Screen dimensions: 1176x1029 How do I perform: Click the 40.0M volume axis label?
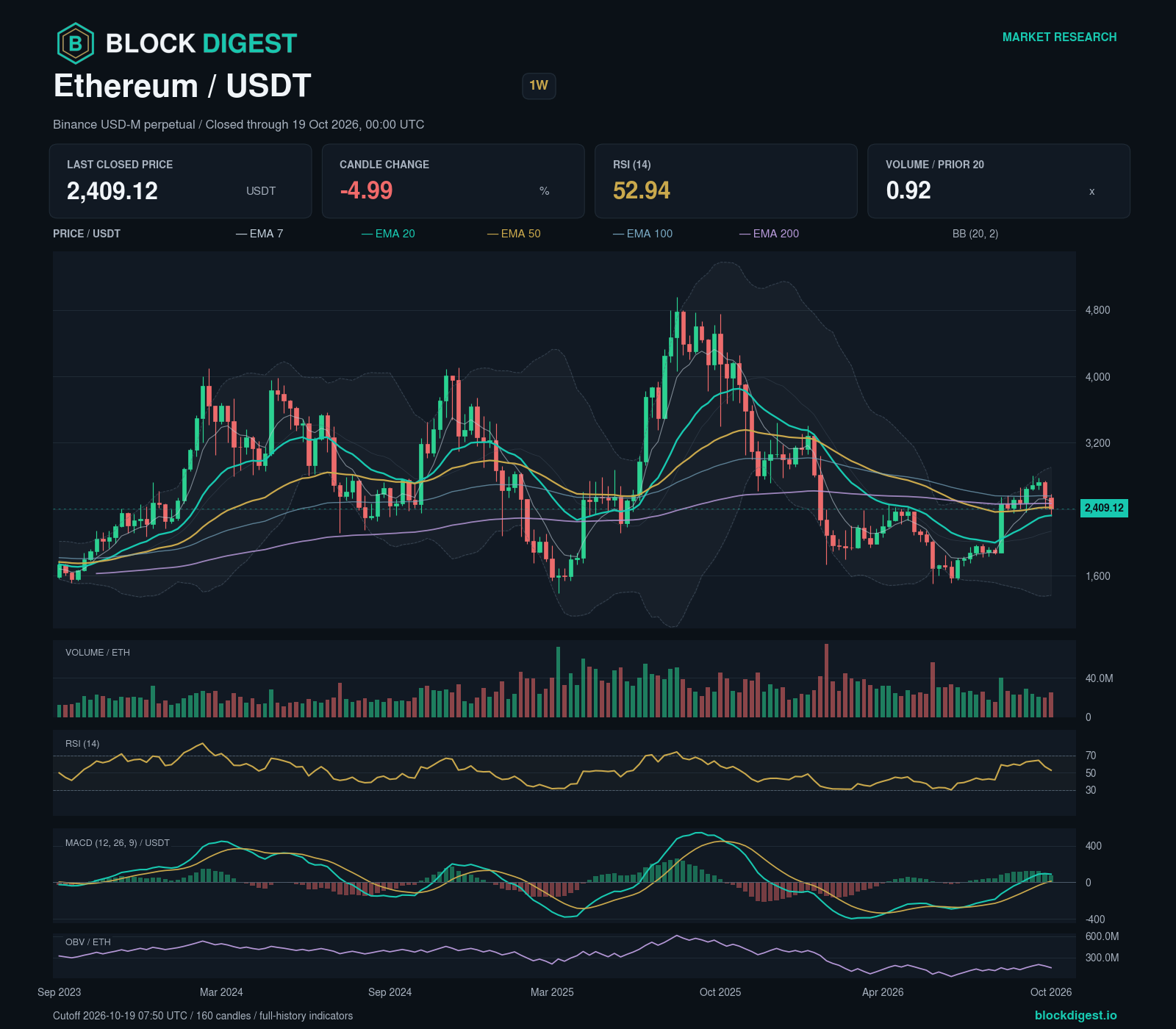pos(1099,678)
